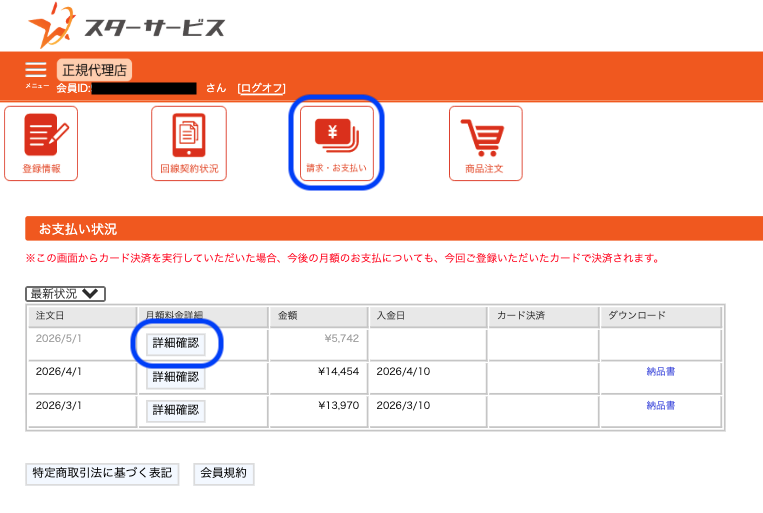The image size is (763, 513).
Task: Select the 2026/3/10 payment date cell
Action: coord(428,411)
